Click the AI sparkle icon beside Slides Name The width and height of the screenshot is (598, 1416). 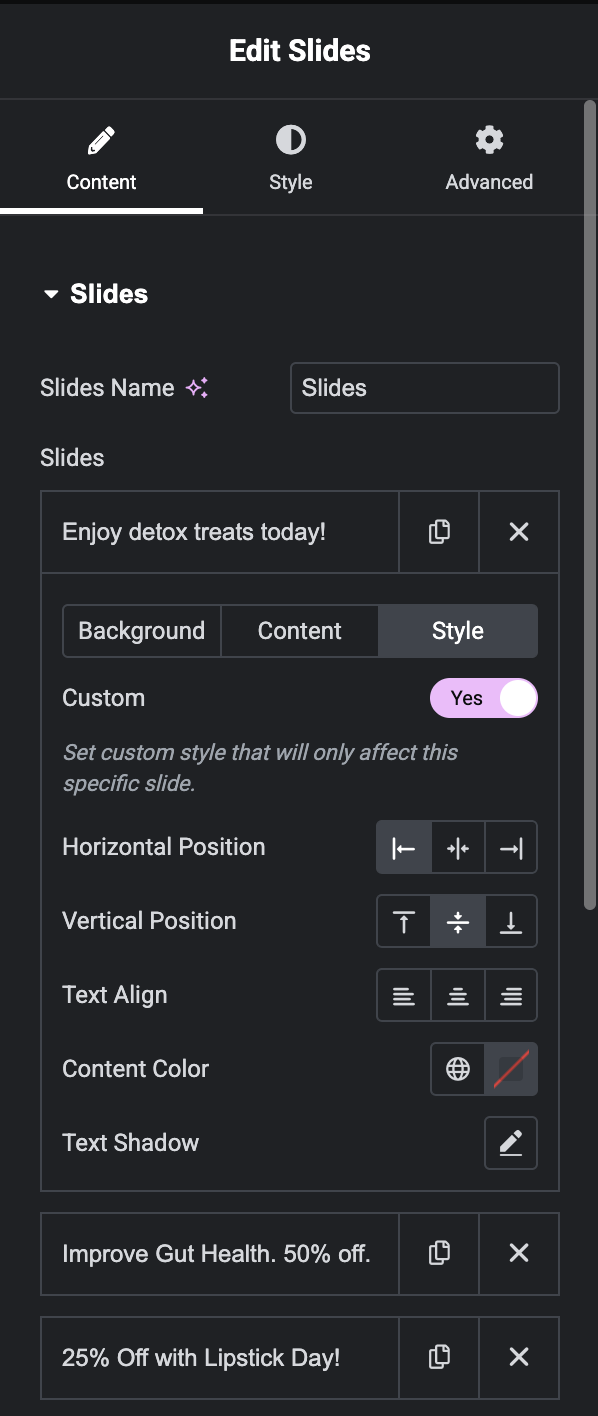point(197,388)
